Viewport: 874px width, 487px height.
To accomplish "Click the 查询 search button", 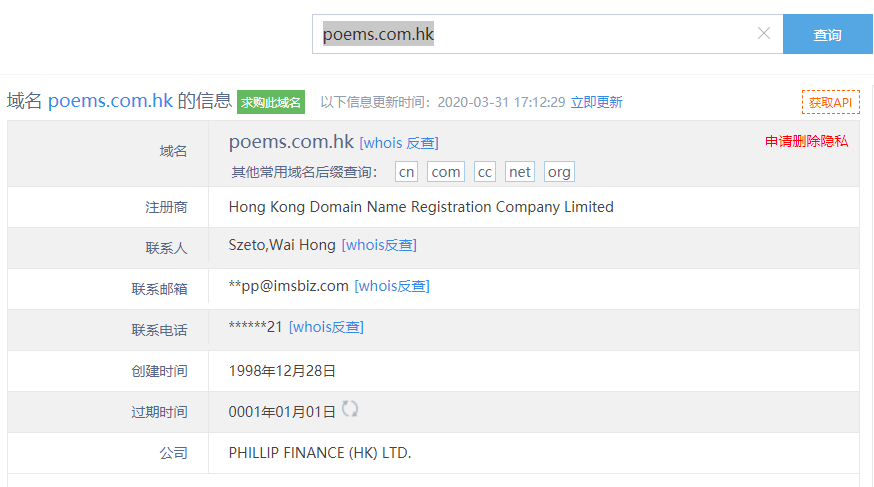I will pyautogui.click(x=827, y=35).
